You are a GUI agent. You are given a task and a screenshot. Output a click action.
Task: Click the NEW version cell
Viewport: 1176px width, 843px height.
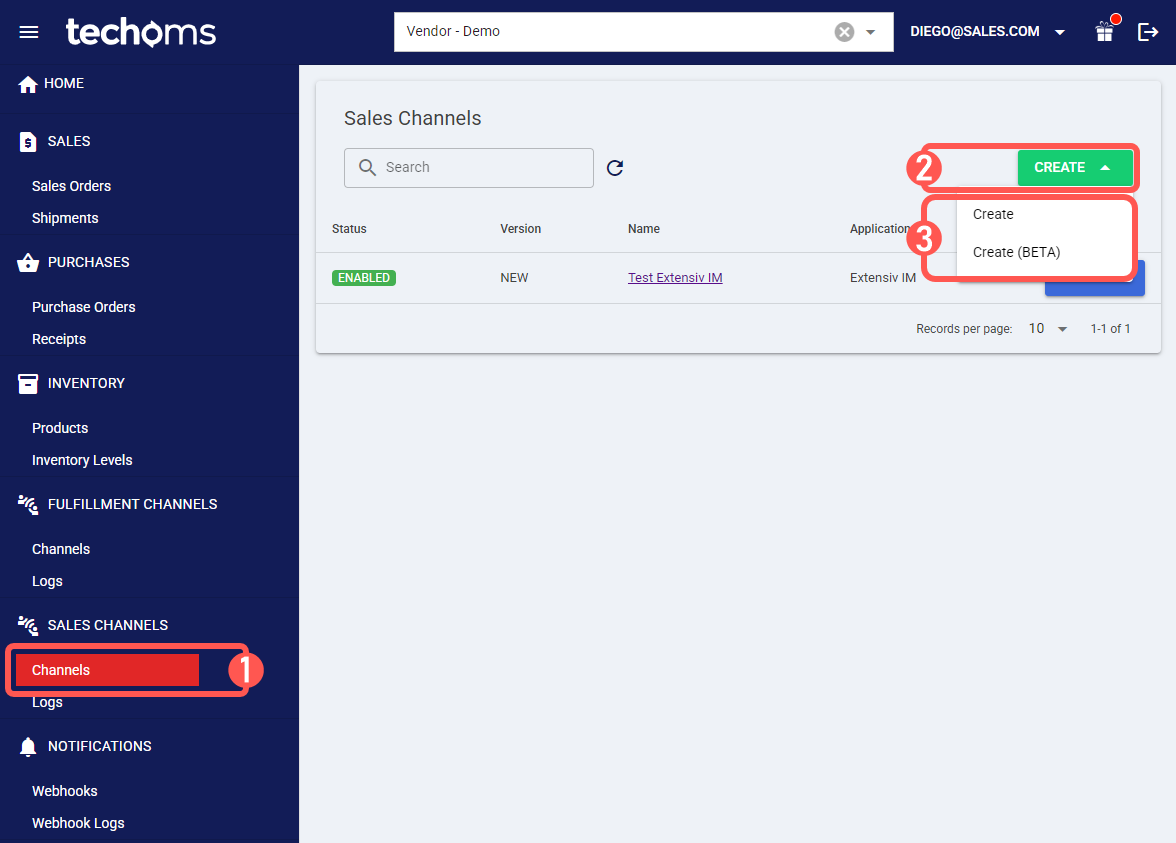pyautogui.click(x=514, y=278)
